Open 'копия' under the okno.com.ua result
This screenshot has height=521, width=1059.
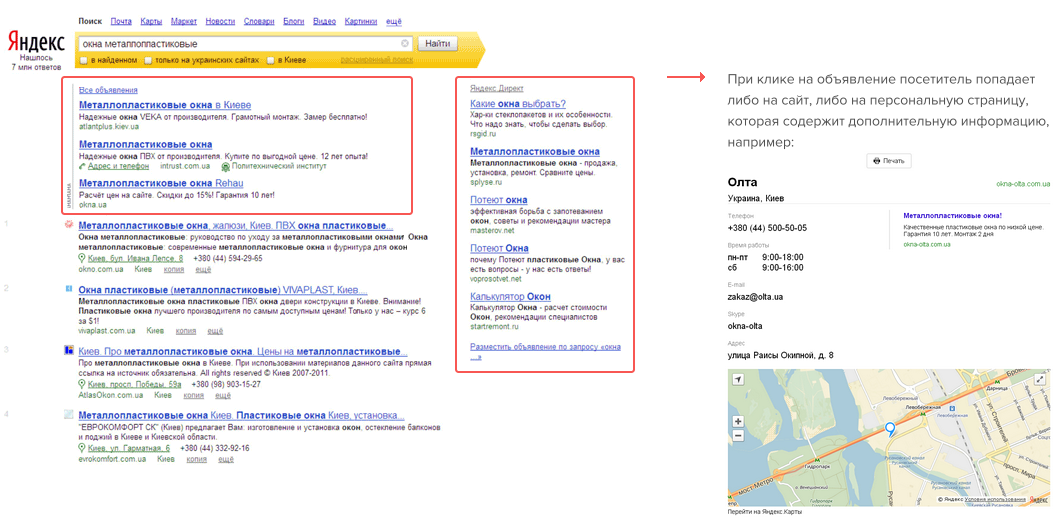click(174, 269)
